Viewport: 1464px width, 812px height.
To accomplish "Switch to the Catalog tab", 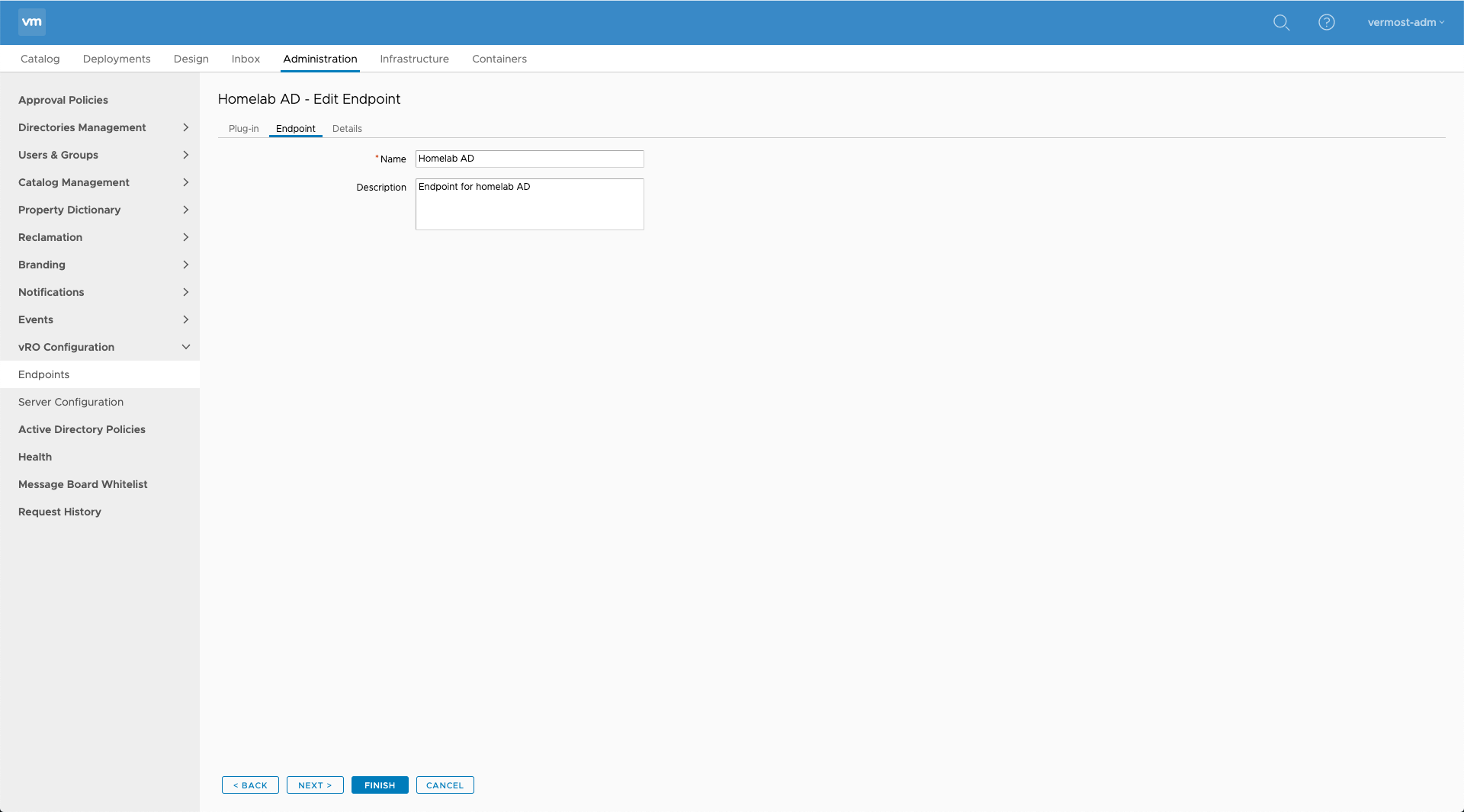I will point(40,59).
